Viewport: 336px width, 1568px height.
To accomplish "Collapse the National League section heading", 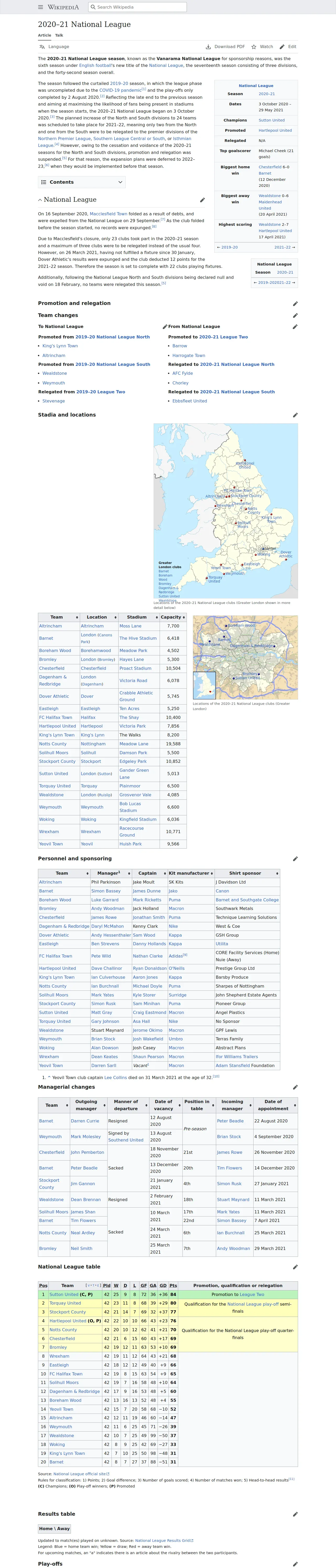I will point(40,200).
